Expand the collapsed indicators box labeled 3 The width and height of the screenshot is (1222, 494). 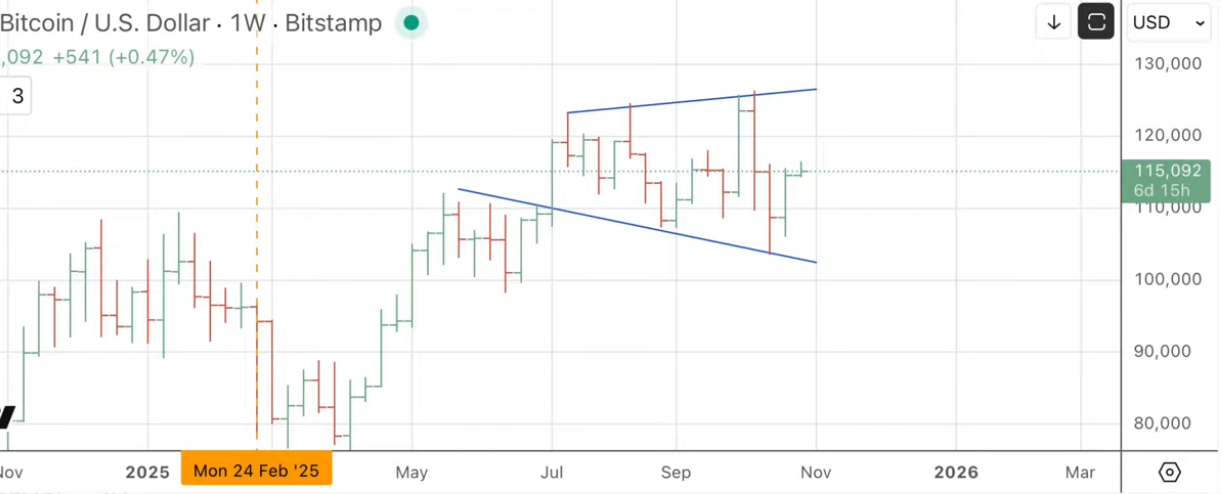pos(17,97)
